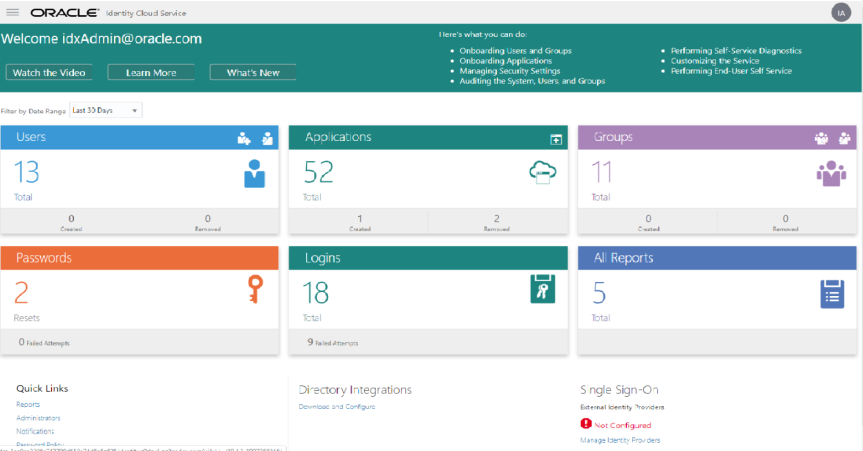Click the 2 password resets count
863x451 pixels.
click(21, 293)
